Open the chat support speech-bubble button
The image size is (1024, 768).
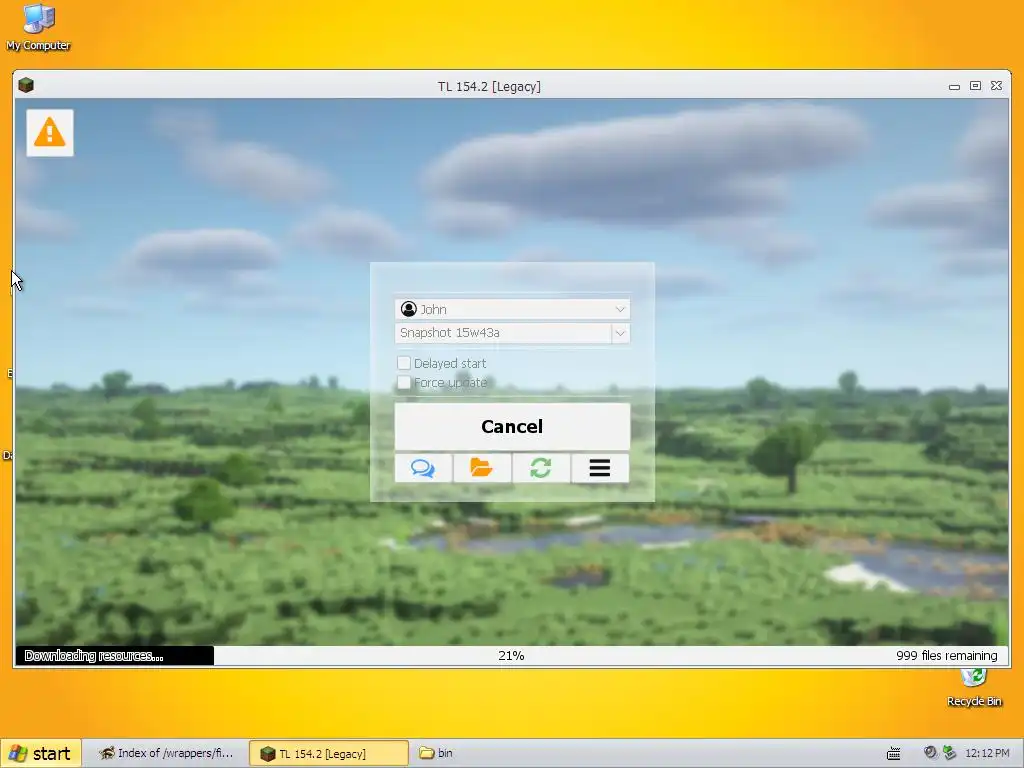pos(423,468)
